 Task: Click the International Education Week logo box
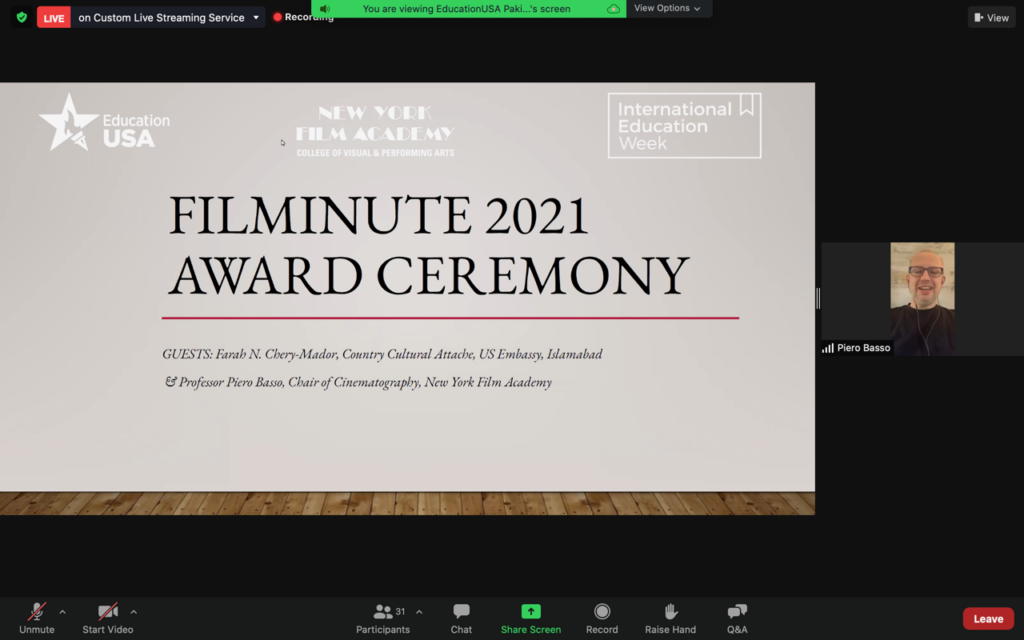[684, 125]
